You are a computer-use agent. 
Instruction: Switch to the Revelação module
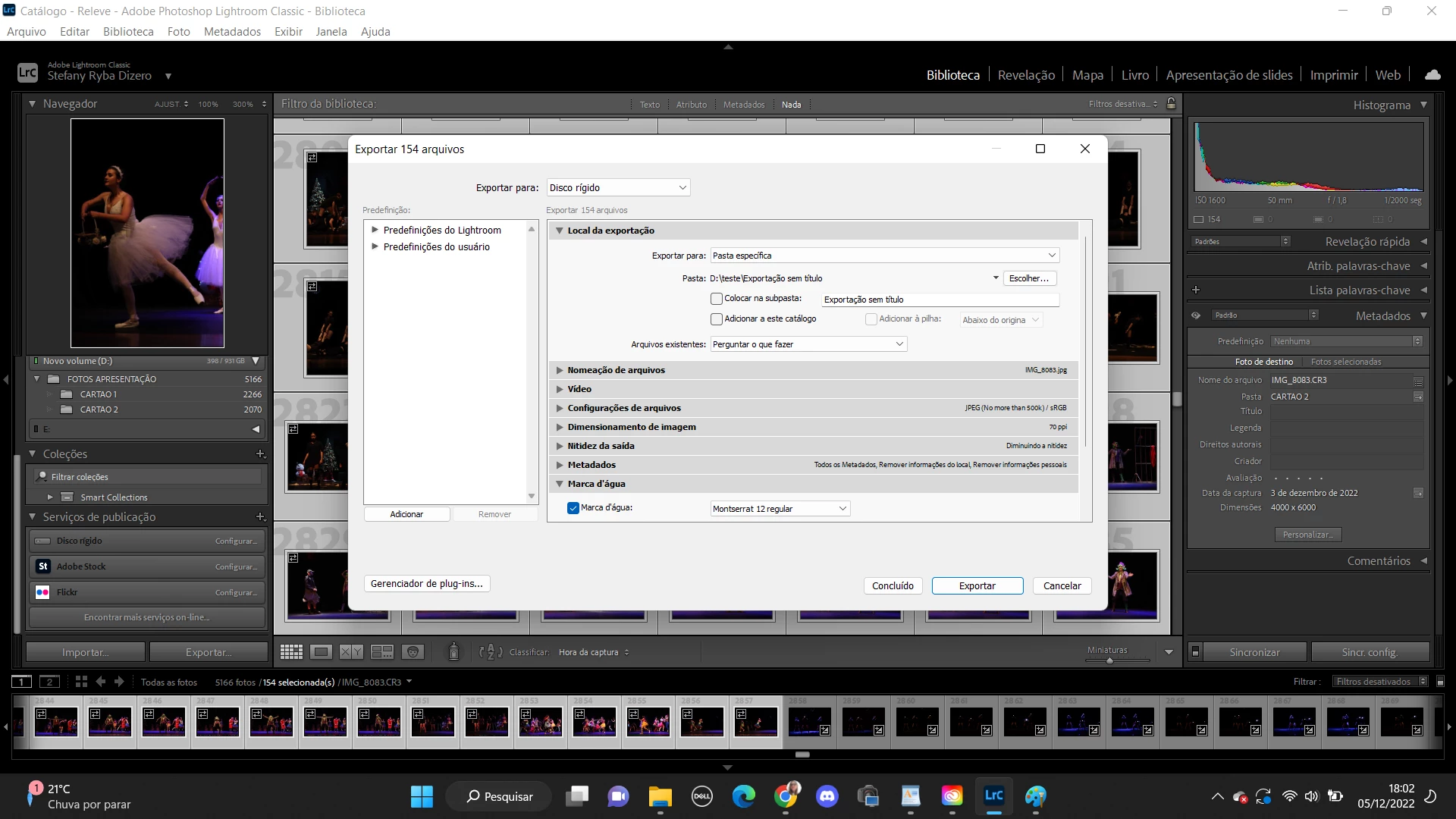(1026, 75)
